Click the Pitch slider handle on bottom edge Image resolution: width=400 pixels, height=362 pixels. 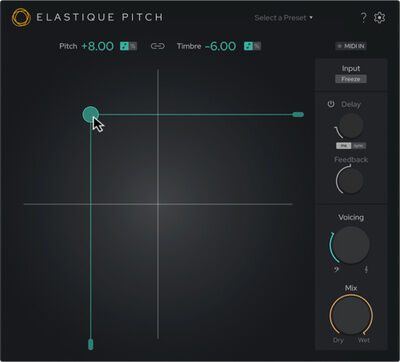(x=90, y=344)
